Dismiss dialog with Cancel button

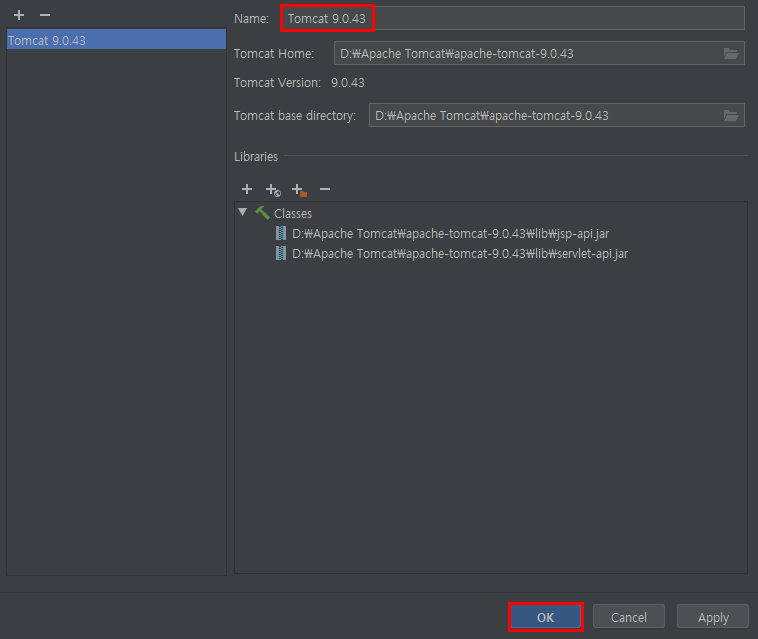(628, 617)
